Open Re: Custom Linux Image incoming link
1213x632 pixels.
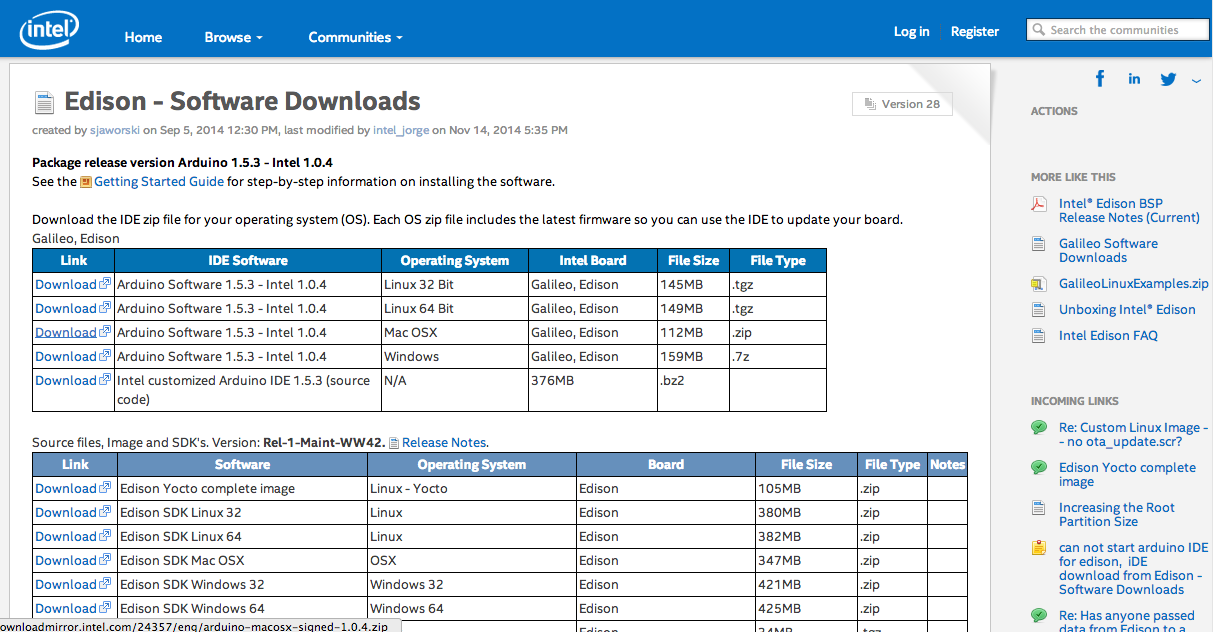click(1134, 434)
